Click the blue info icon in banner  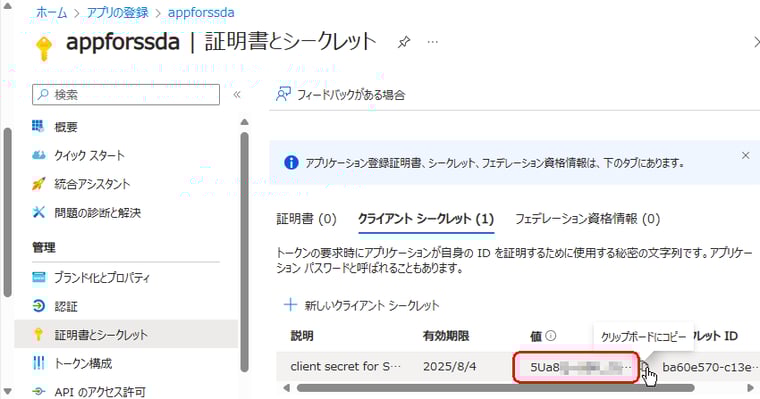[291, 162]
